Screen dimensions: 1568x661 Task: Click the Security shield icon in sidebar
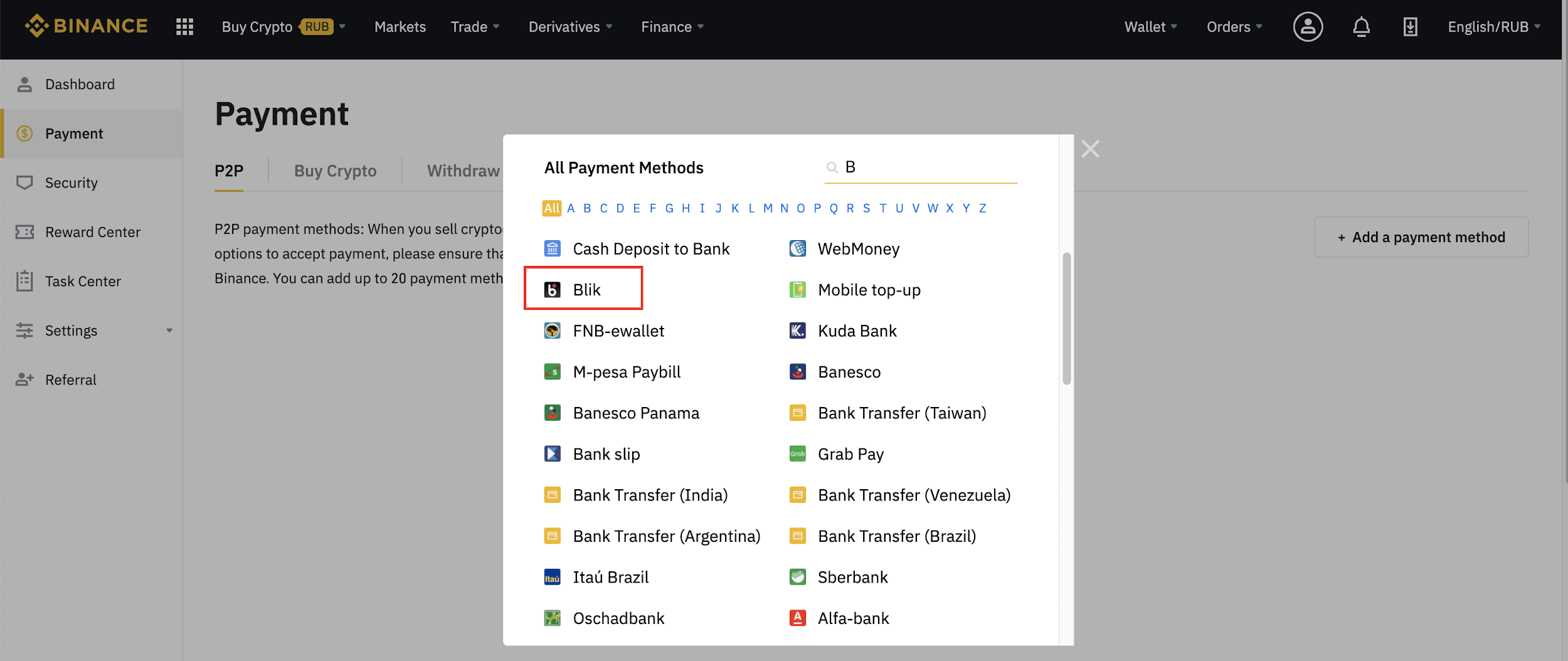tap(24, 182)
